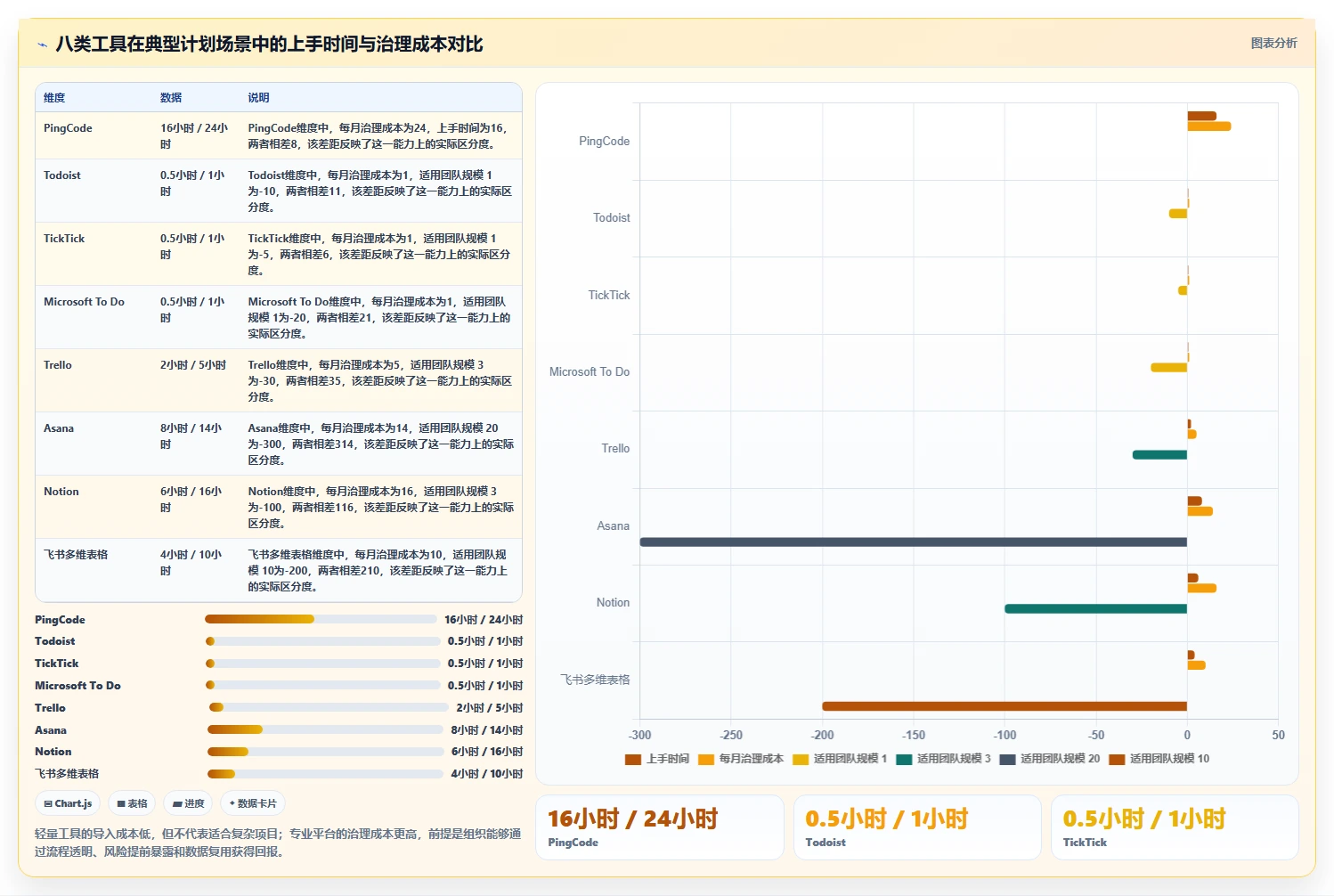Select the 表格 chip
Screen dimensions: 1334x896
[x=133, y=803]
